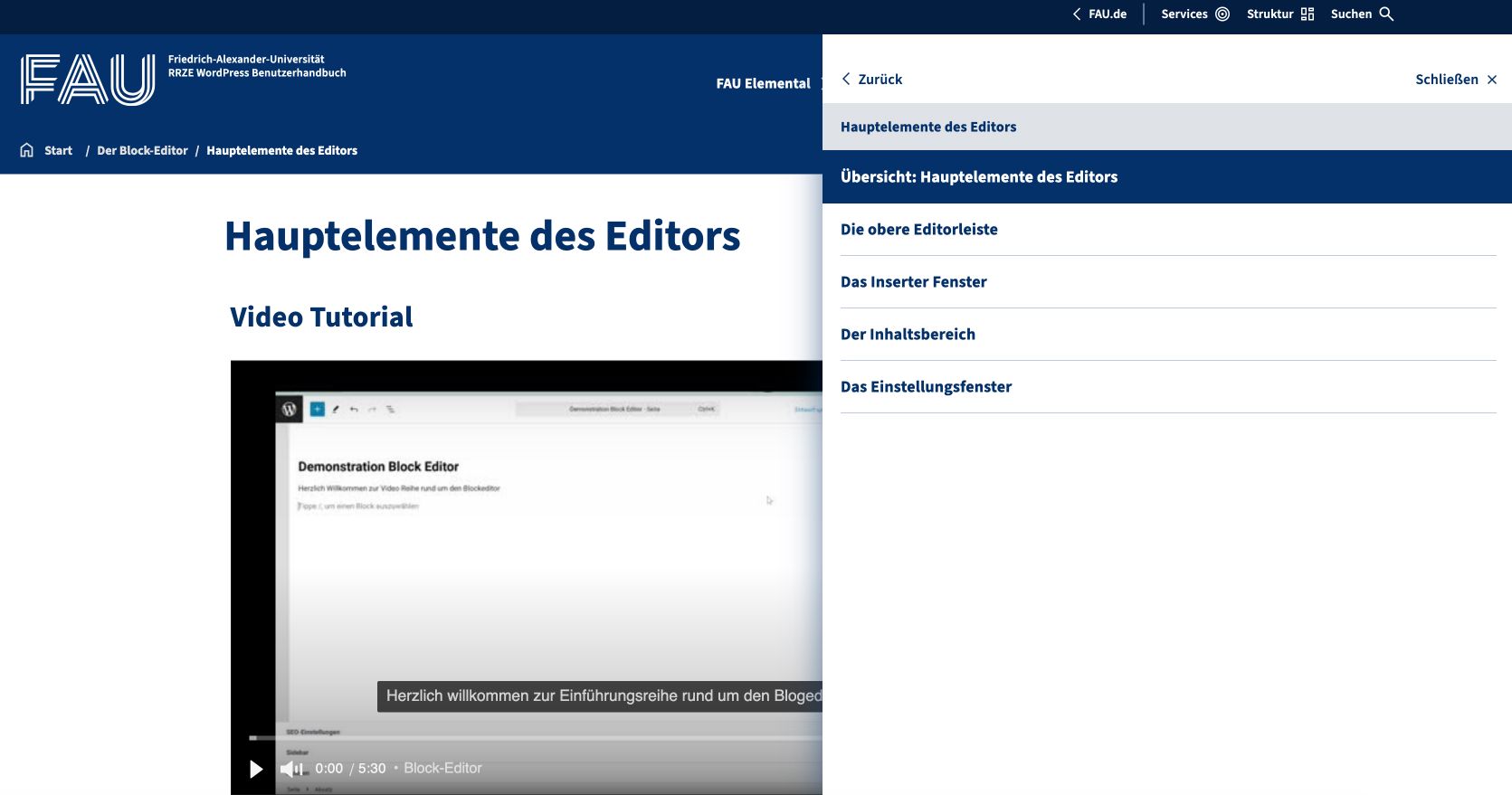Screen dimensions: 1512x795
Task: Open Übersicht: Hauptelemente des Editors
Action: click(x=979, y=177)
